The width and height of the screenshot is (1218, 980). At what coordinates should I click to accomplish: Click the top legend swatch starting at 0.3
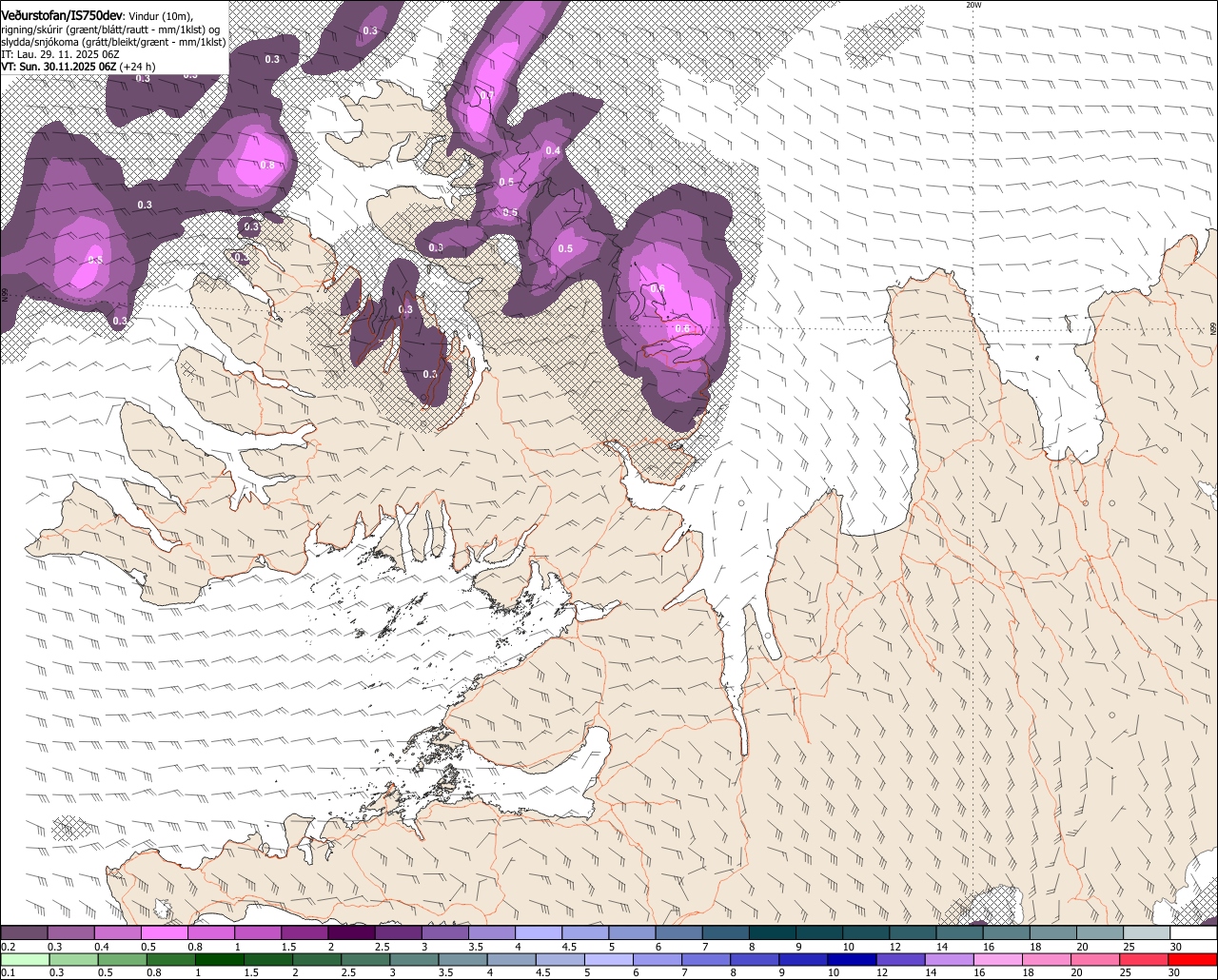point(70,932)
